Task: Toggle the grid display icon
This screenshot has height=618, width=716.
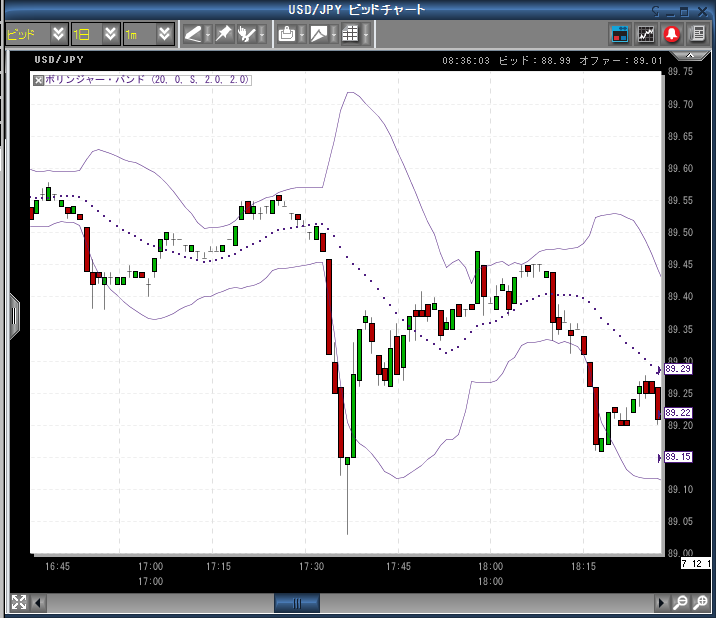Action: click(x=350, y=34)
